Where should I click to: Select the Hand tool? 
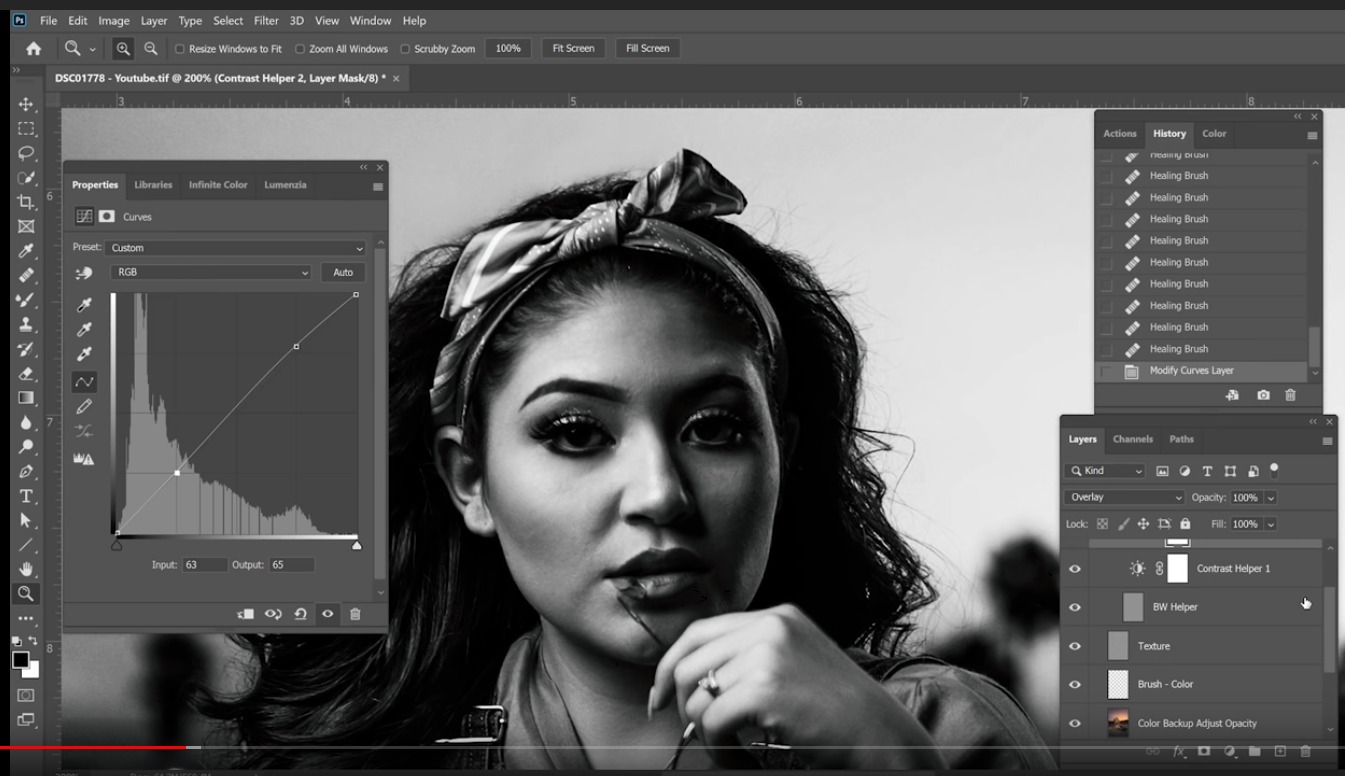[26, 569]
